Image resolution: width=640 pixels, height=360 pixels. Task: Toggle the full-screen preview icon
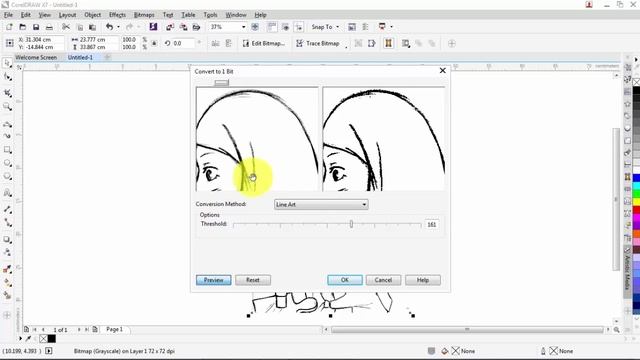[x=255, y=27]
